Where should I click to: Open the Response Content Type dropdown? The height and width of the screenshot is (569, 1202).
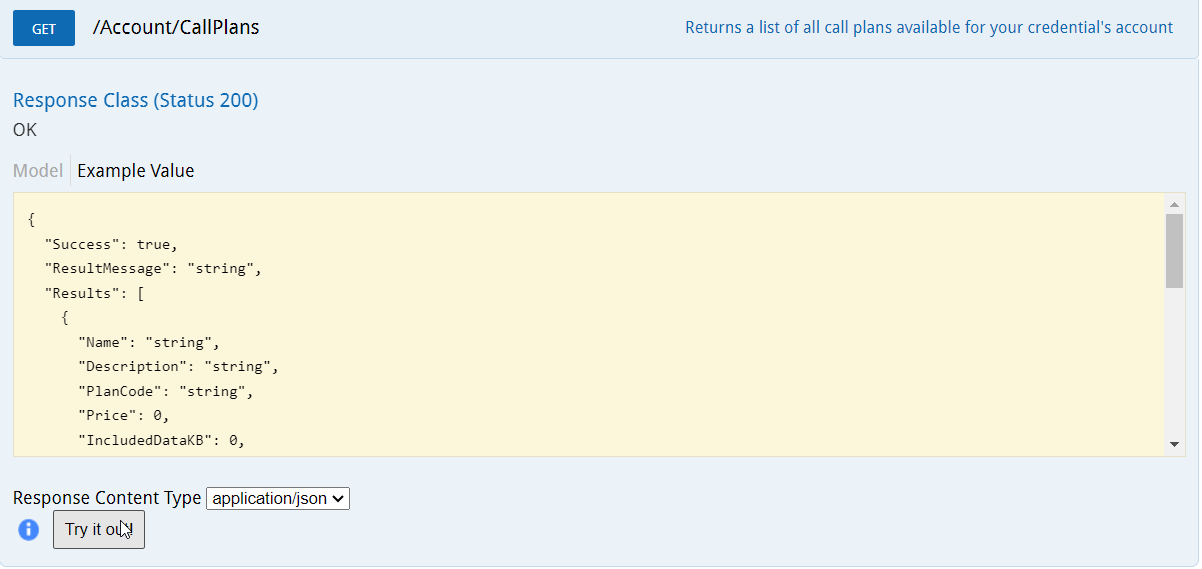(277, 498)
